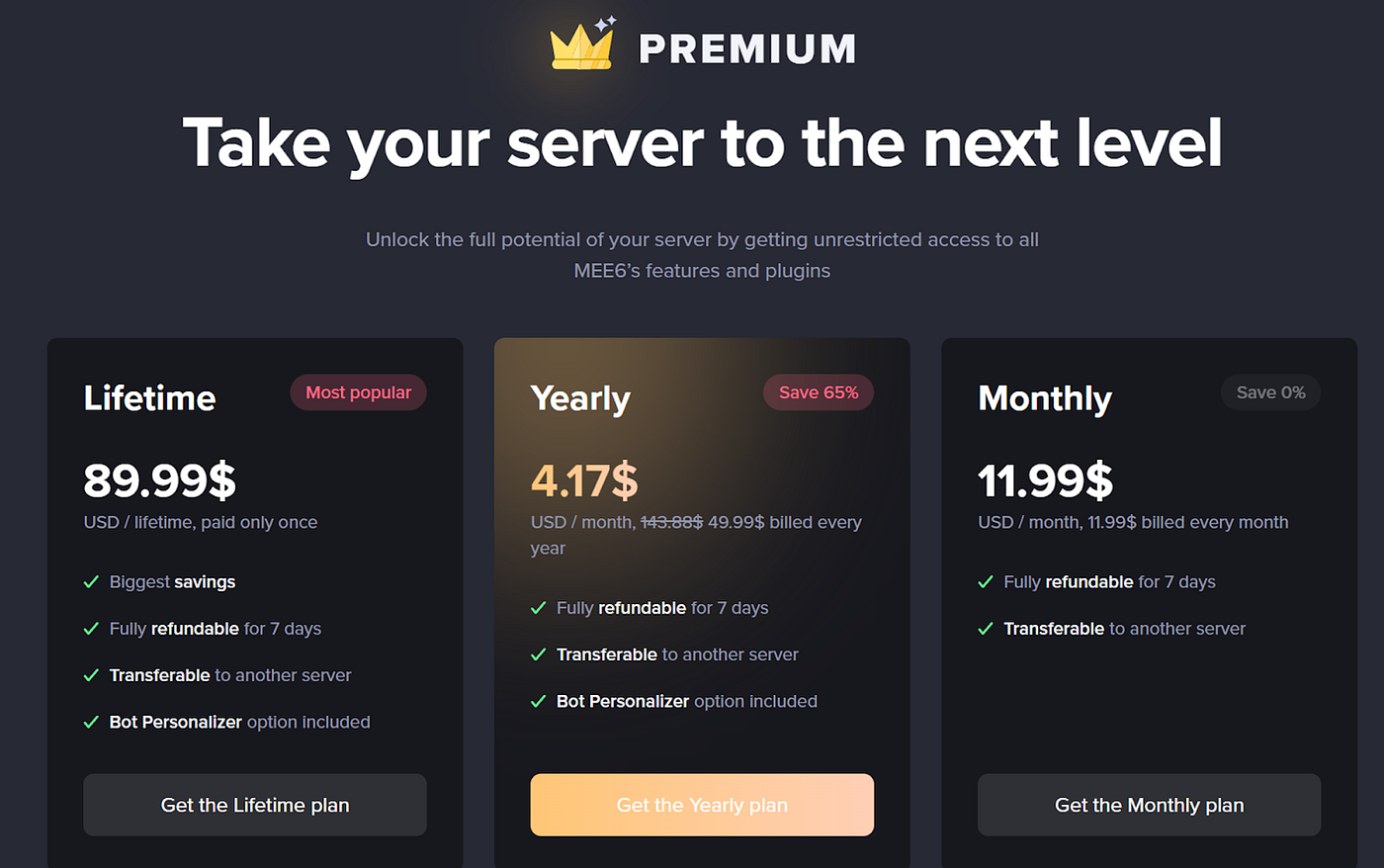1384x868 pixels.
Task: Click the Monthly plan card title
Action: point(1045,398)
